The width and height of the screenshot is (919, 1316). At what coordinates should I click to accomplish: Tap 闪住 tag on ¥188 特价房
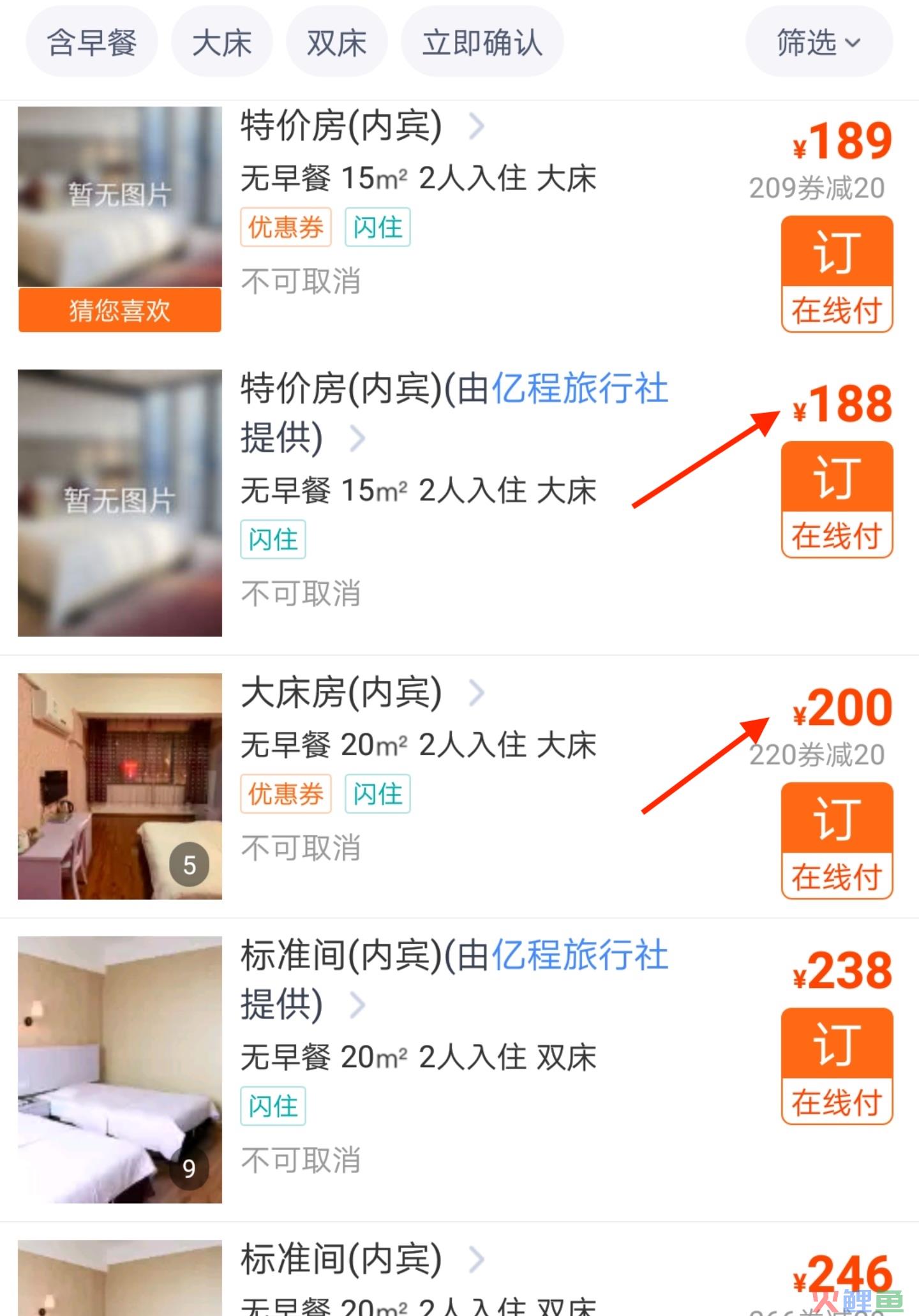273,539
